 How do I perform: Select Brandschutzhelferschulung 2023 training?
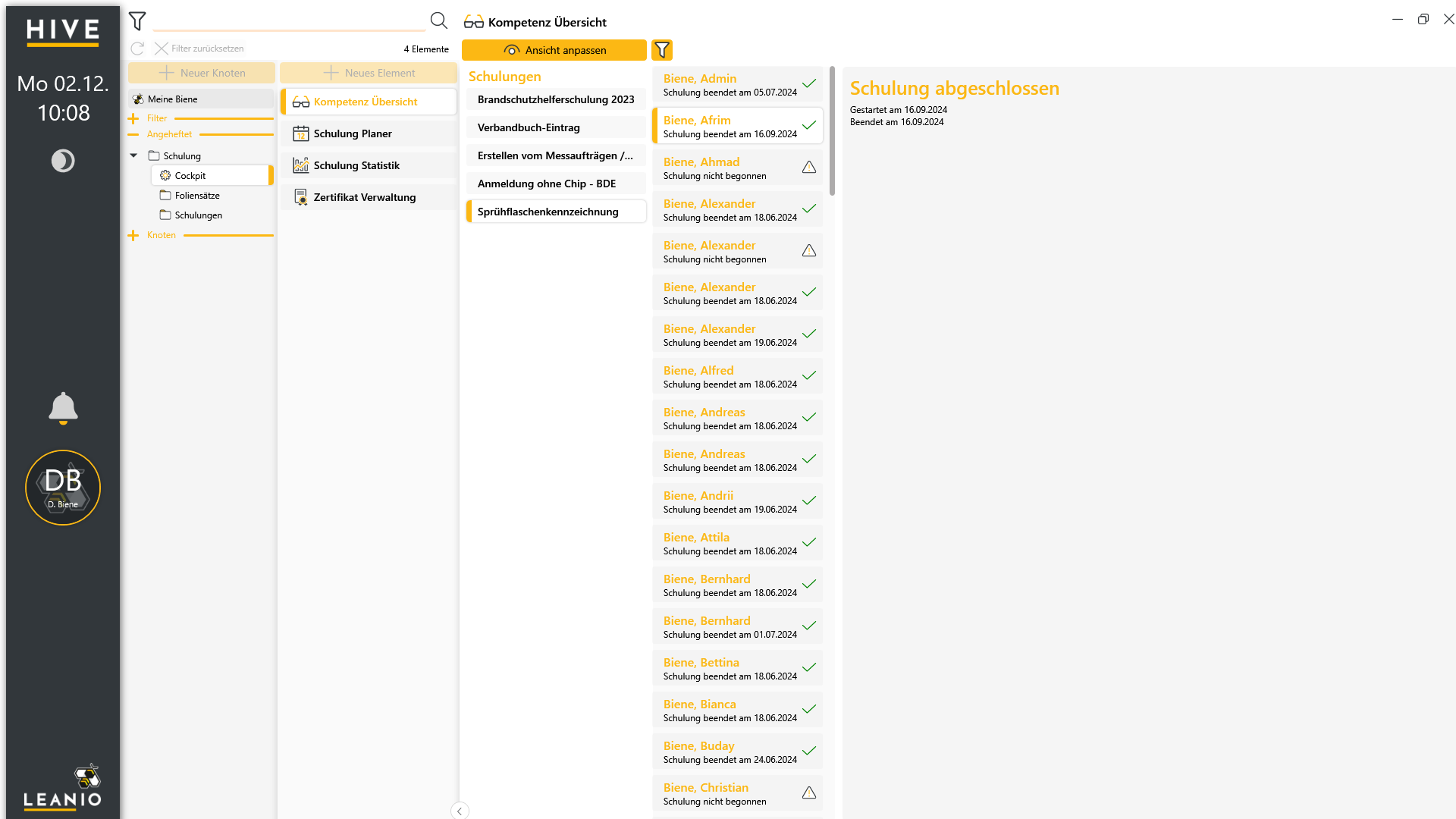pyautogui.click(x=556, y=99)
